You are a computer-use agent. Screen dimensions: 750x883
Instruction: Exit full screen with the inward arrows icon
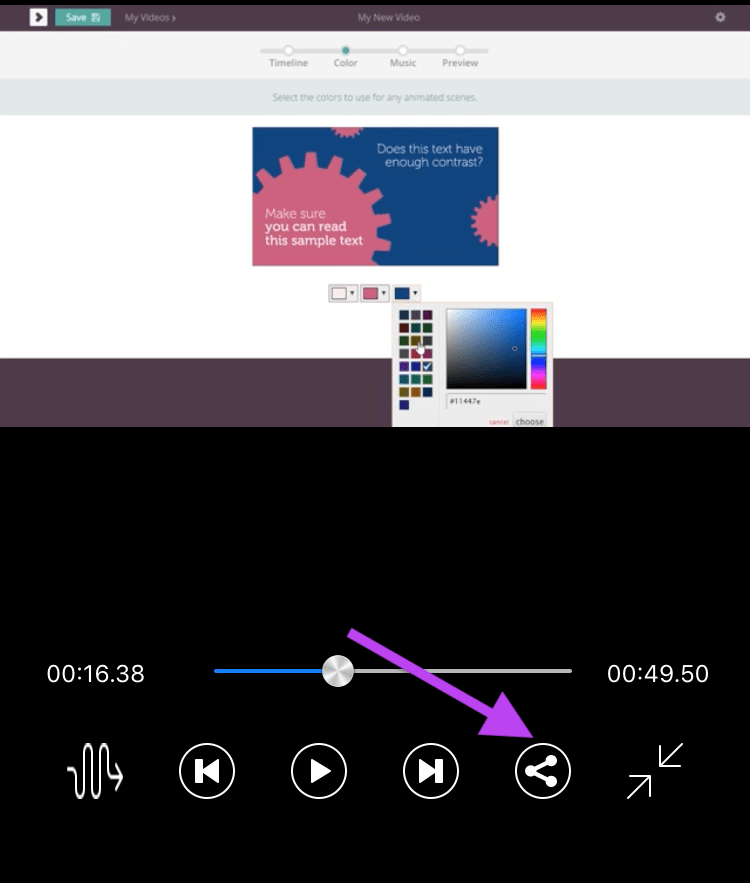point(655,771)
